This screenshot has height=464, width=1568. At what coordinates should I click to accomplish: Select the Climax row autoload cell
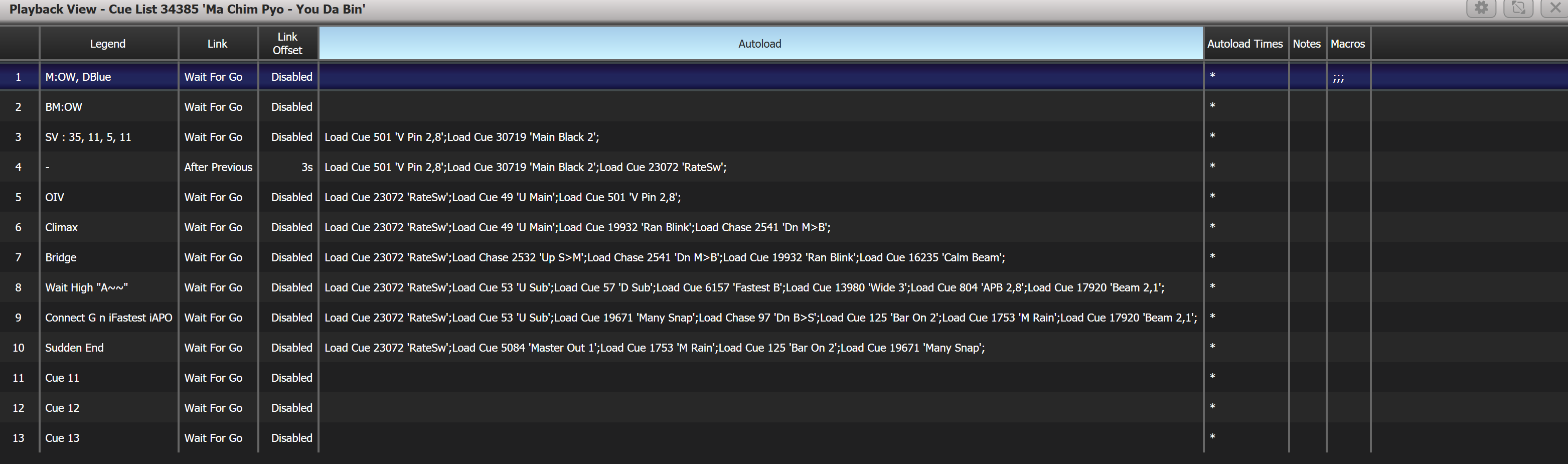761,227
